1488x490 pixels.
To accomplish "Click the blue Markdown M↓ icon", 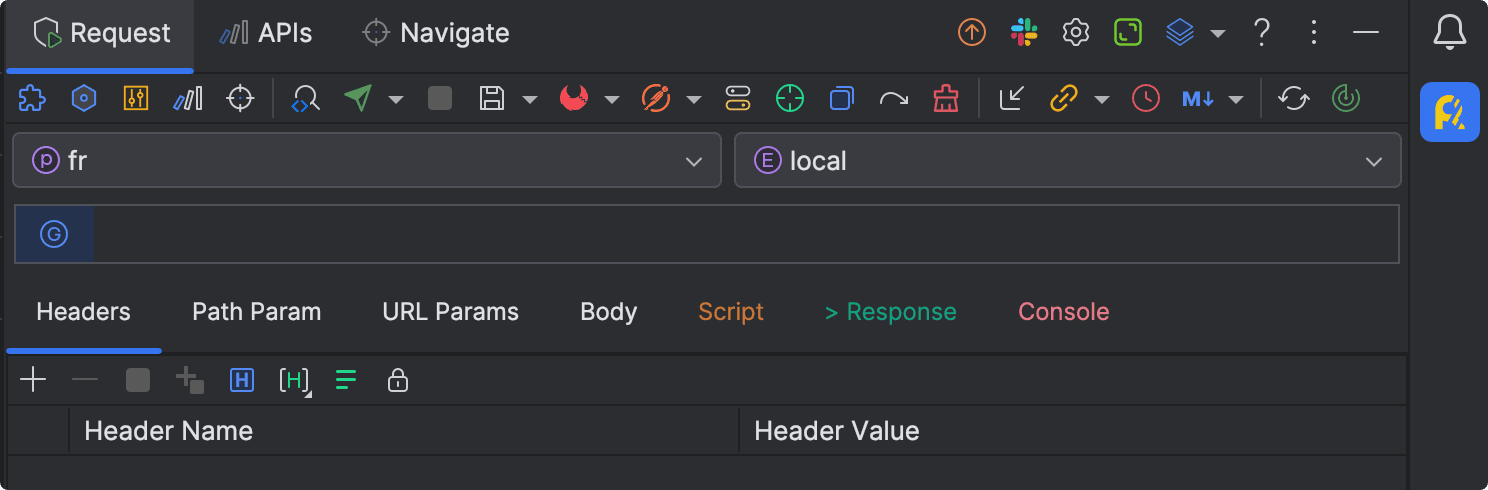I will point(1198,98).
